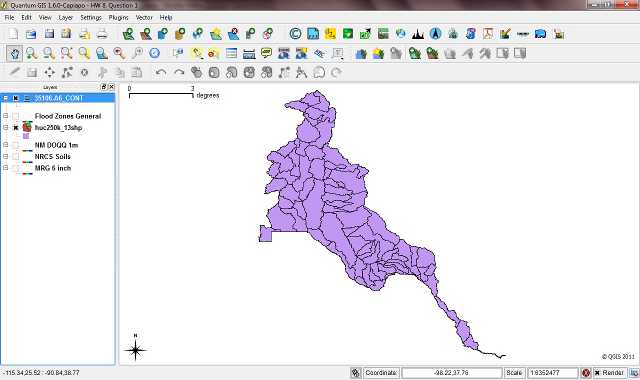The height and width of the screenshot is (380, 640).
Task: Select the Pan Map hand tool
Action: [x=14, y=53]
